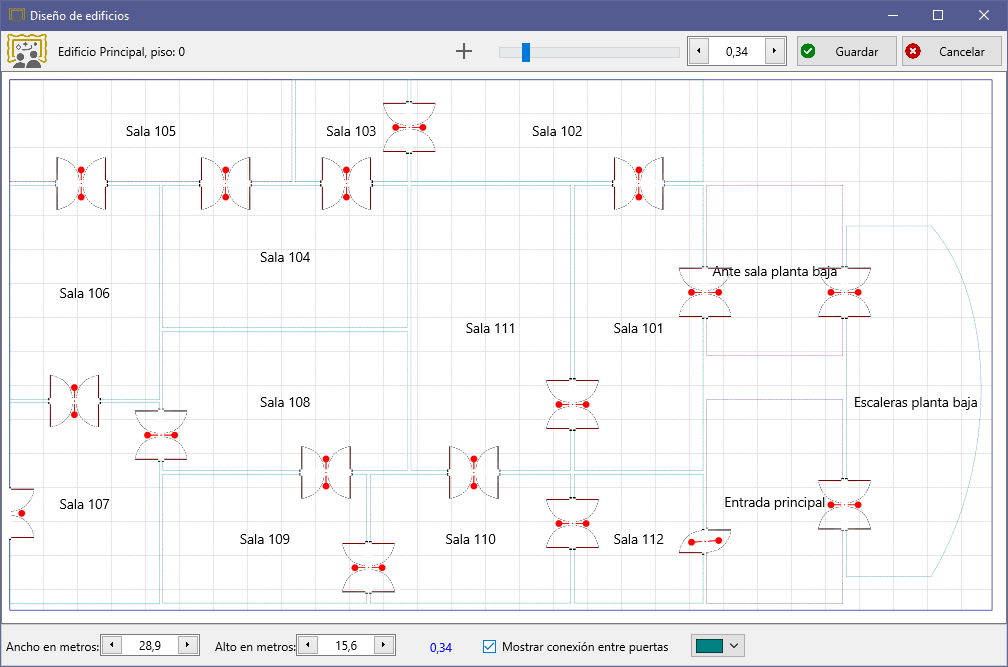Click the blue 0,34 scale value
Screen dimensions: 1008x667
pos(440,647)
